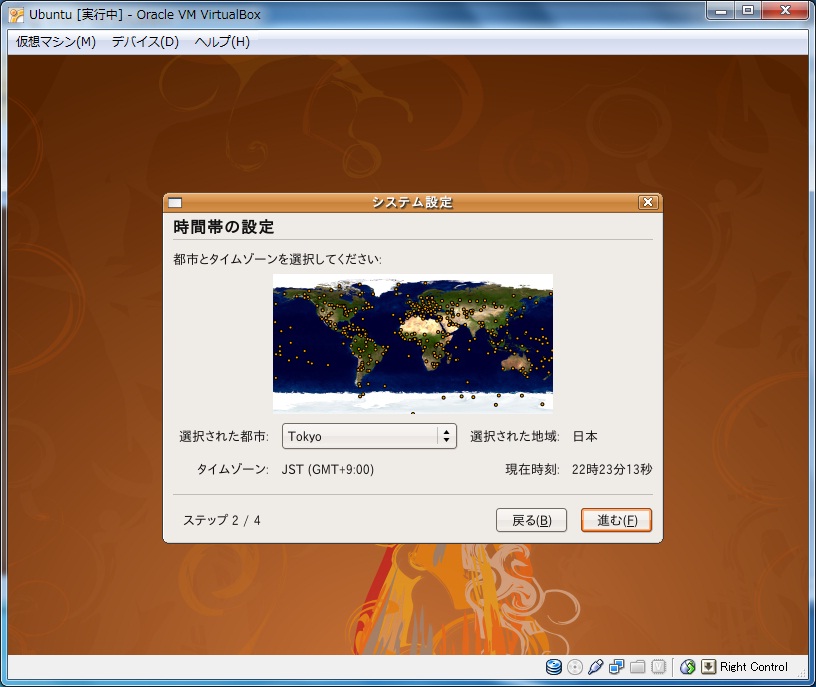Click the hard disk activity icon in status bar

coord(553,667)
